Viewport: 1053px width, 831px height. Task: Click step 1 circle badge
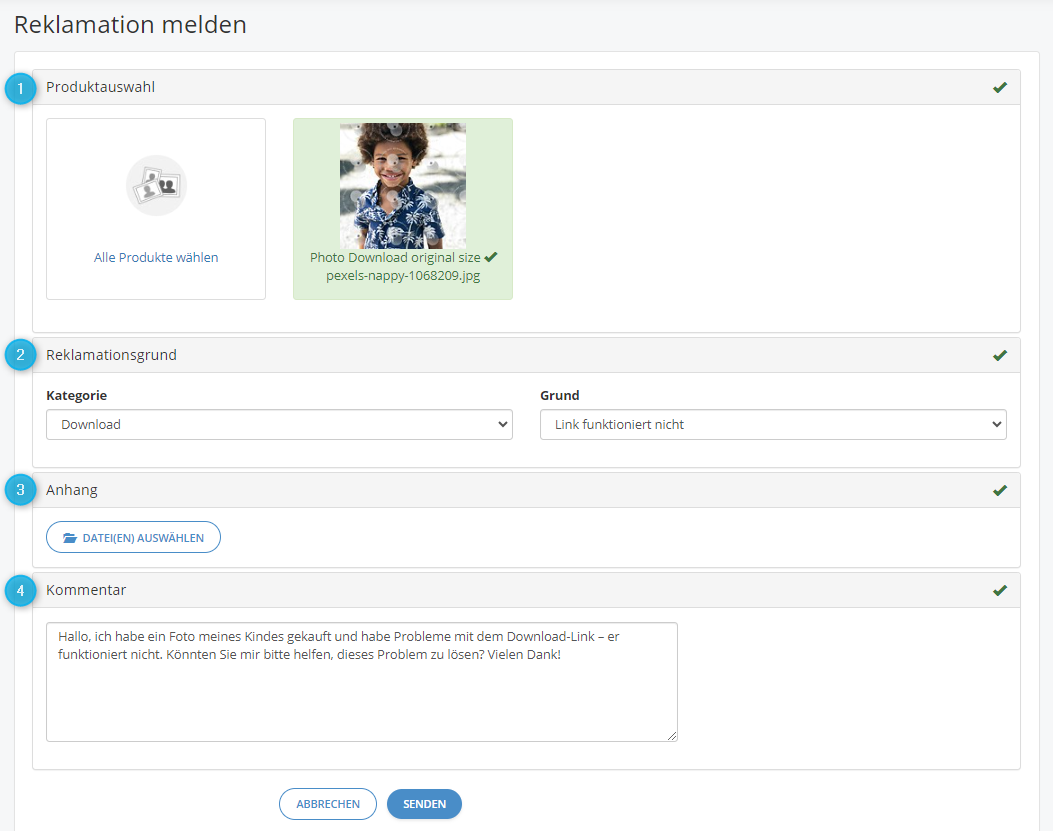click(20, 88)
